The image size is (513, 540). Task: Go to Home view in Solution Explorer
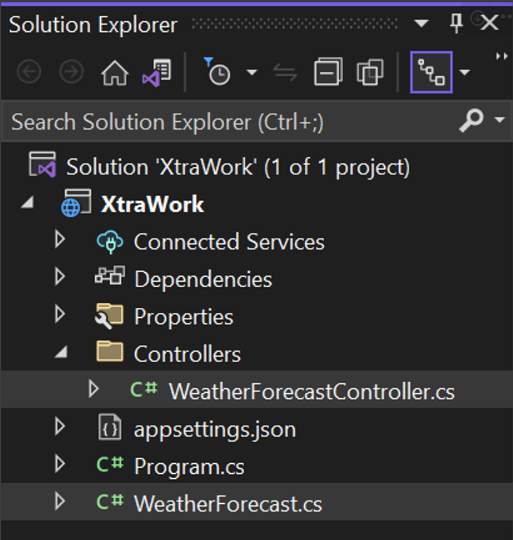click(x=115, y=72)
